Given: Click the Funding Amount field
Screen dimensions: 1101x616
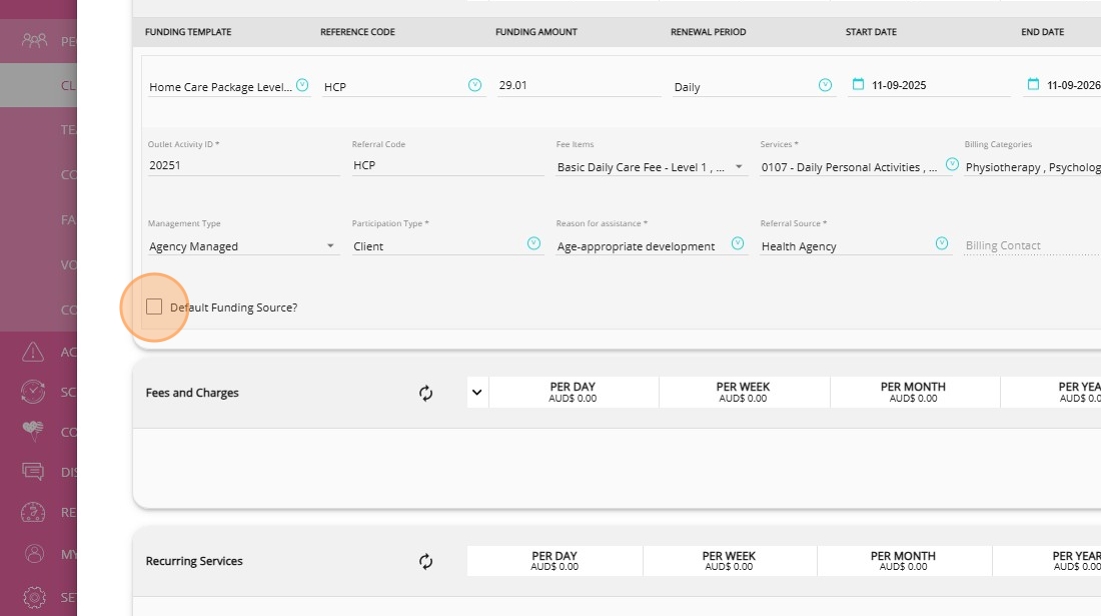Looking at the screenshot, I should [578, 86].
